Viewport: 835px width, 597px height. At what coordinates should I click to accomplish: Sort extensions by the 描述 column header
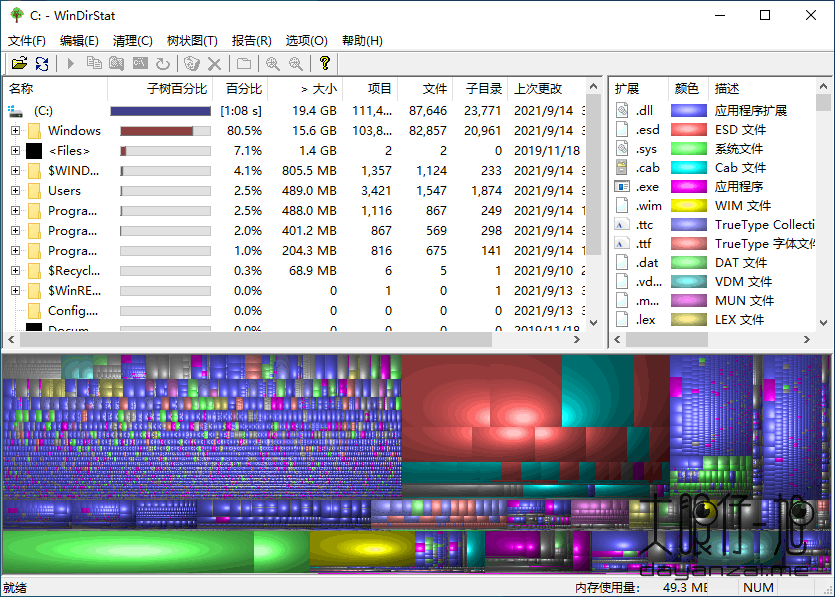pos(762,89)
